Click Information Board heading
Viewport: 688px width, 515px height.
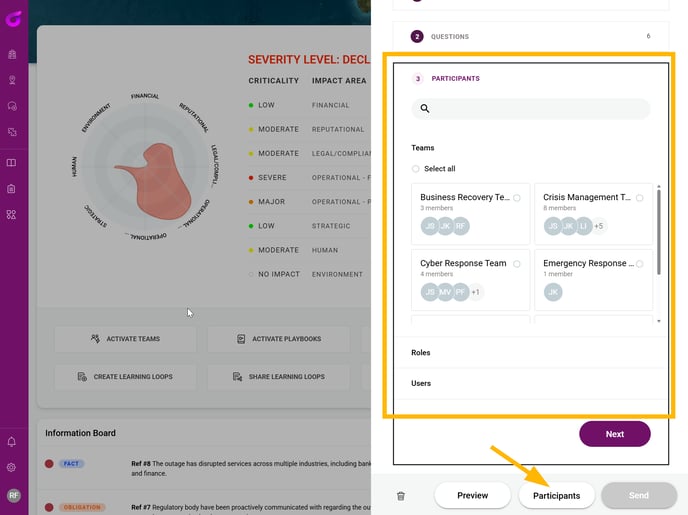point(80,433)
